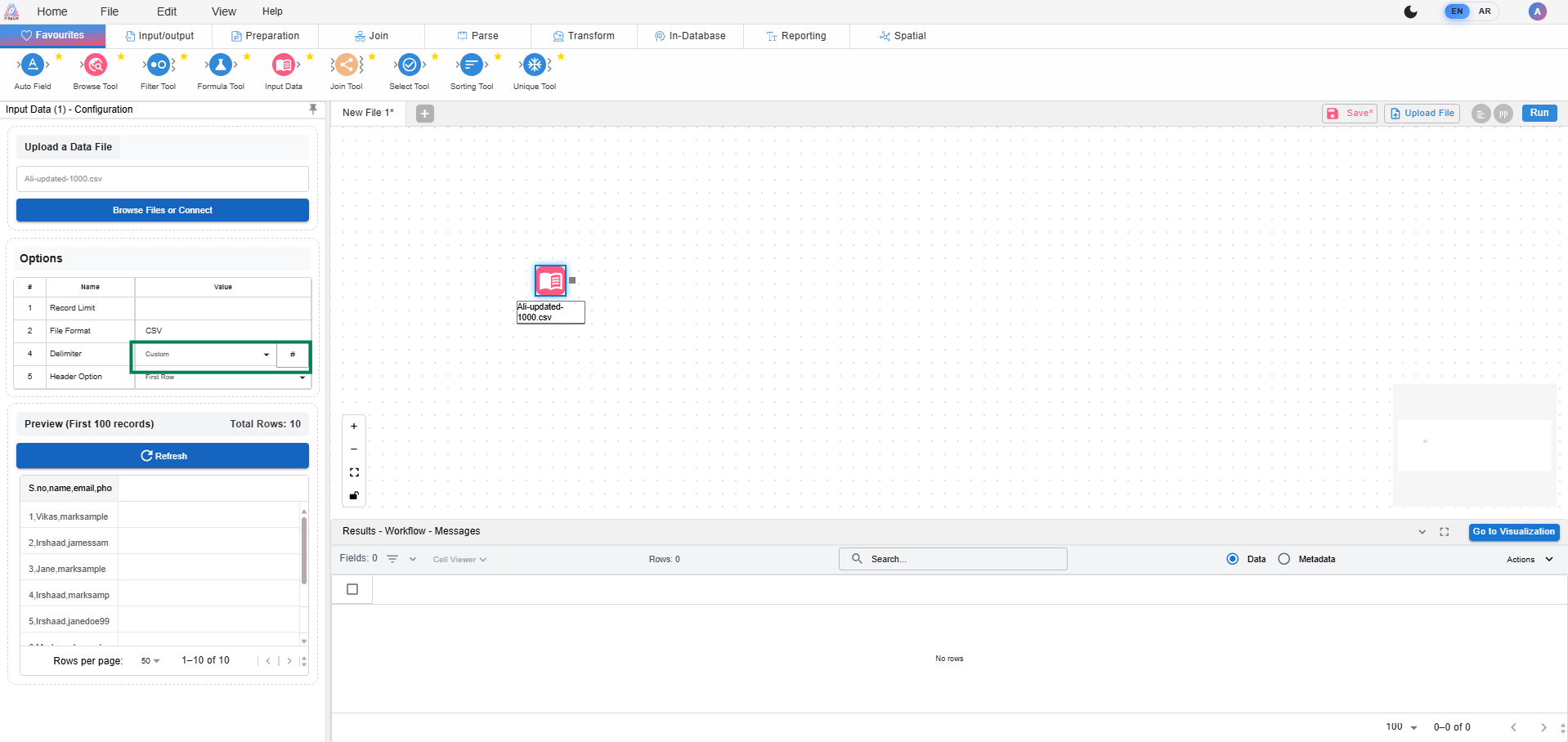Pick the Formula Tool icon
Viewport: 1568px width, 742px height.
pyautogui.click(x=221, y=65)
